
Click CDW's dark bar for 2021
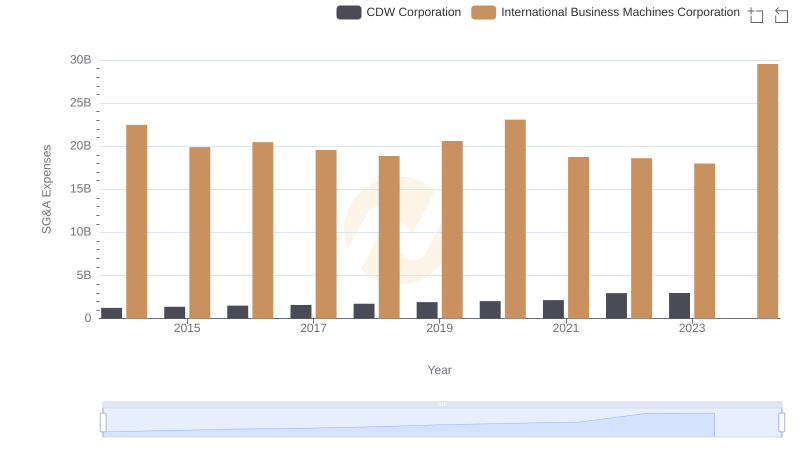[x=553, y=309]
